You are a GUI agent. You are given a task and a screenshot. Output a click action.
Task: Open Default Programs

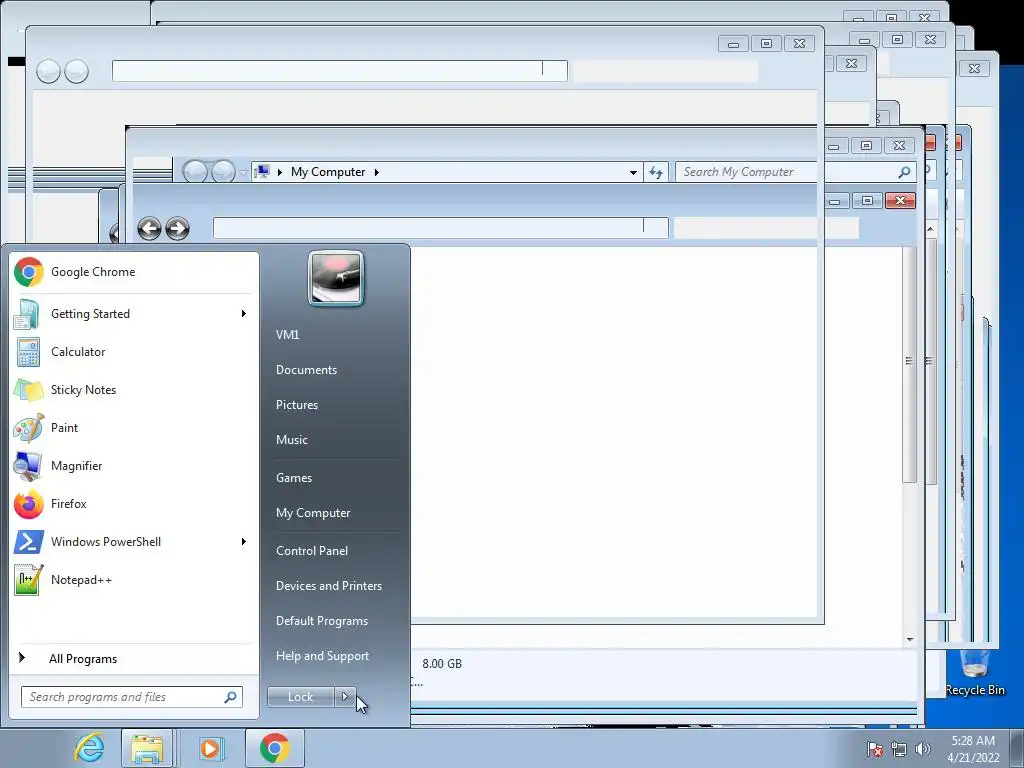pos(321,621)
